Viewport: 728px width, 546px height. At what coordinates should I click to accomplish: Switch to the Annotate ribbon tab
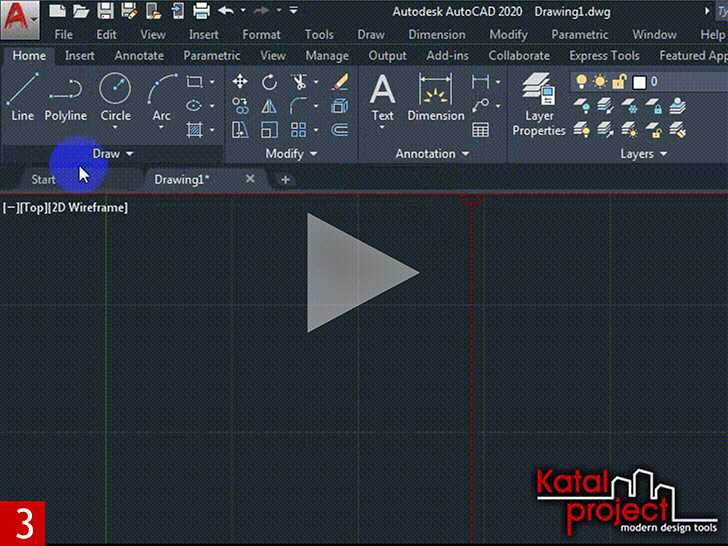pyautogui.click(x=139, y=56)
